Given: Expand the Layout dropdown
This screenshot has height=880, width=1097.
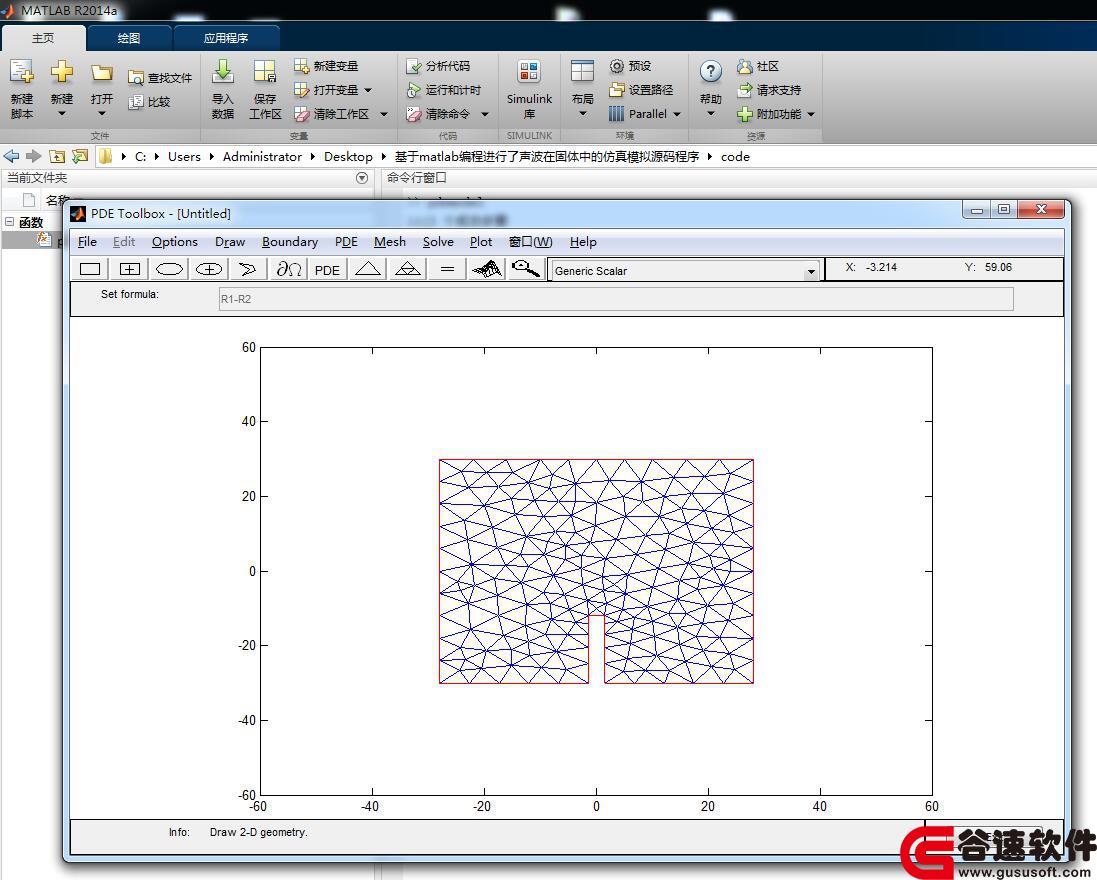Looking at the screenshot, I should tap(583, 114).
